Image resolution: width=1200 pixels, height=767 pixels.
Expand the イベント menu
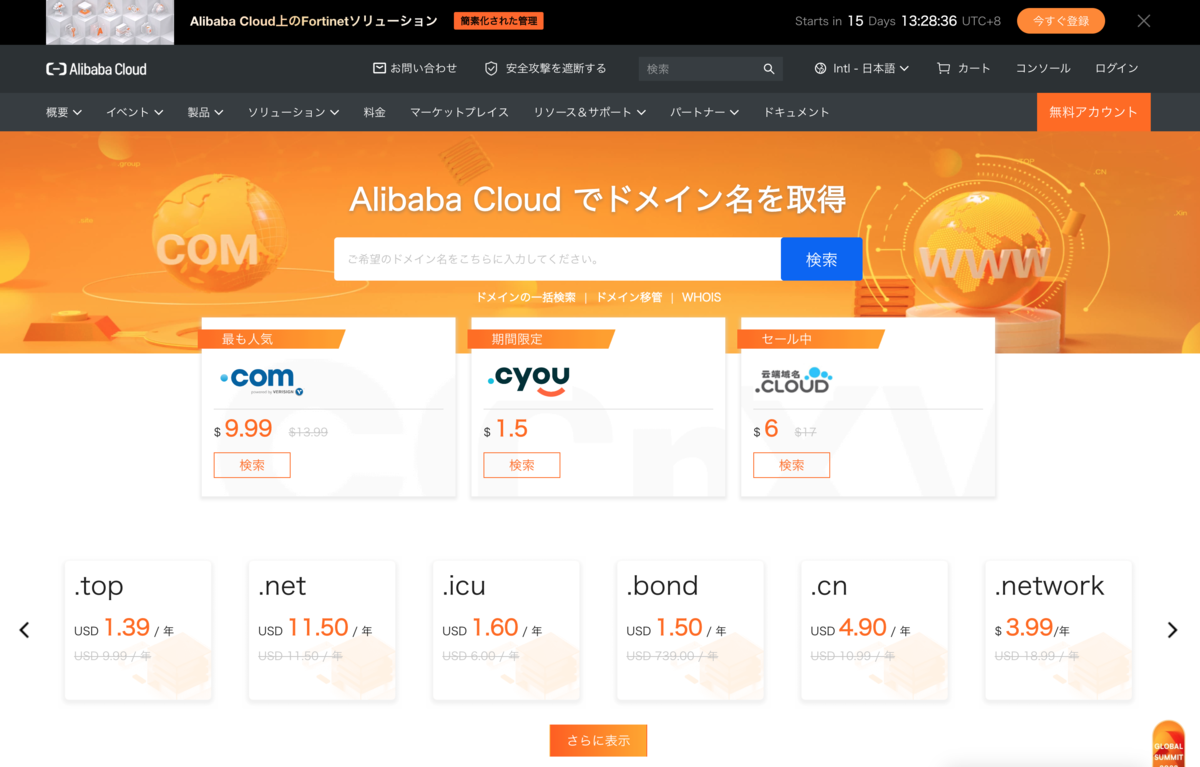(134, 112)
